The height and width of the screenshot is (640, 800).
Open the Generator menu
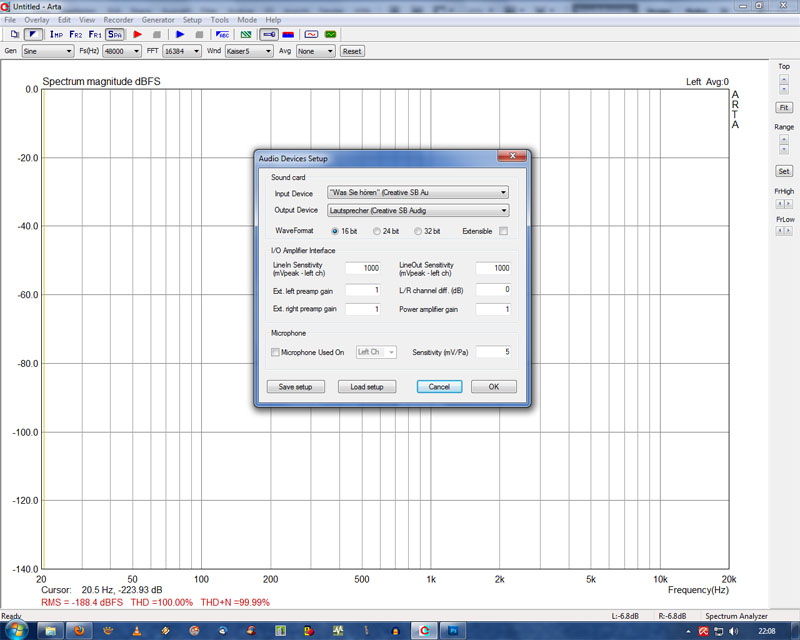click(x=158, y=20)
